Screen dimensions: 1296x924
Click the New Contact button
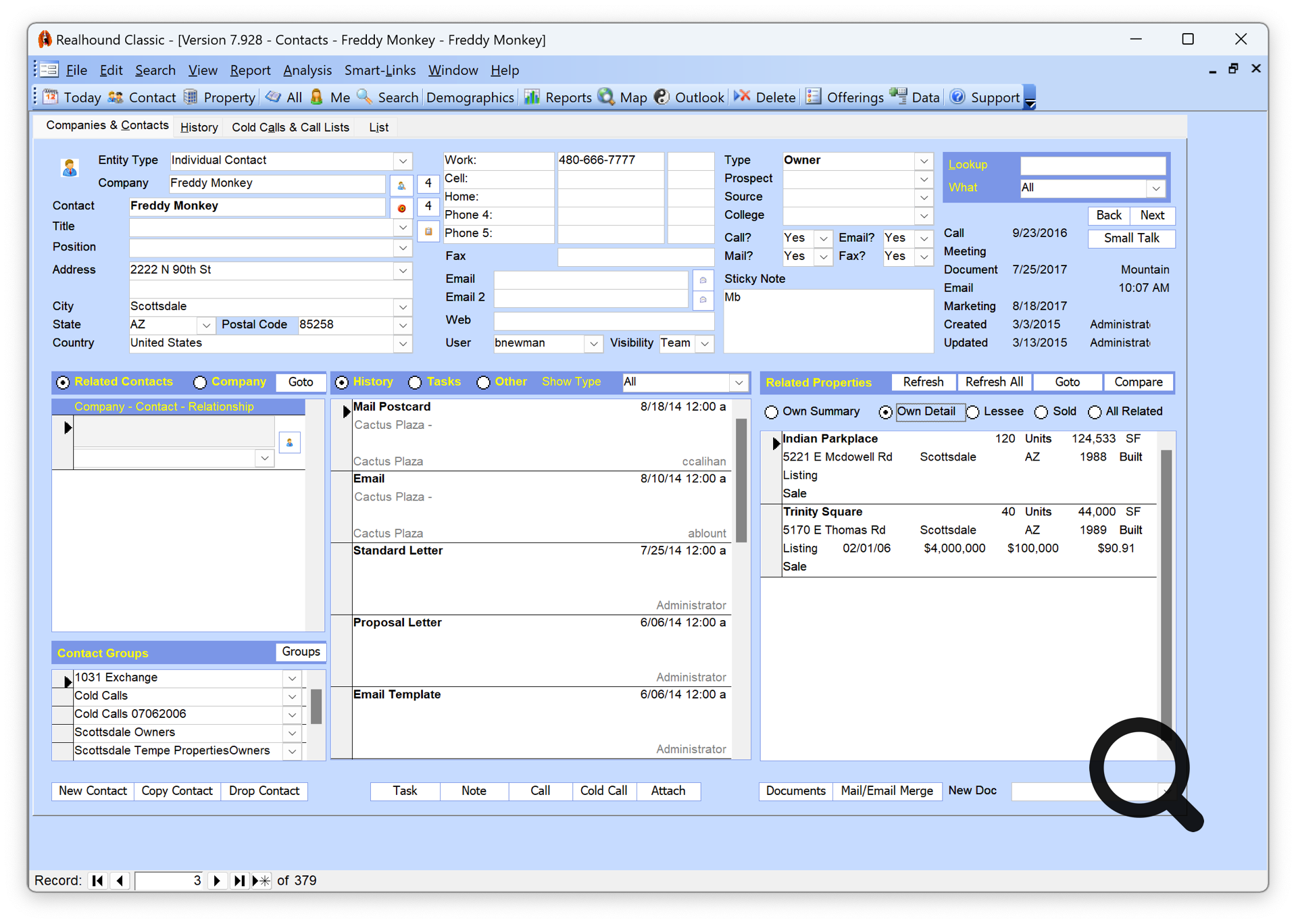click(93, 791)
